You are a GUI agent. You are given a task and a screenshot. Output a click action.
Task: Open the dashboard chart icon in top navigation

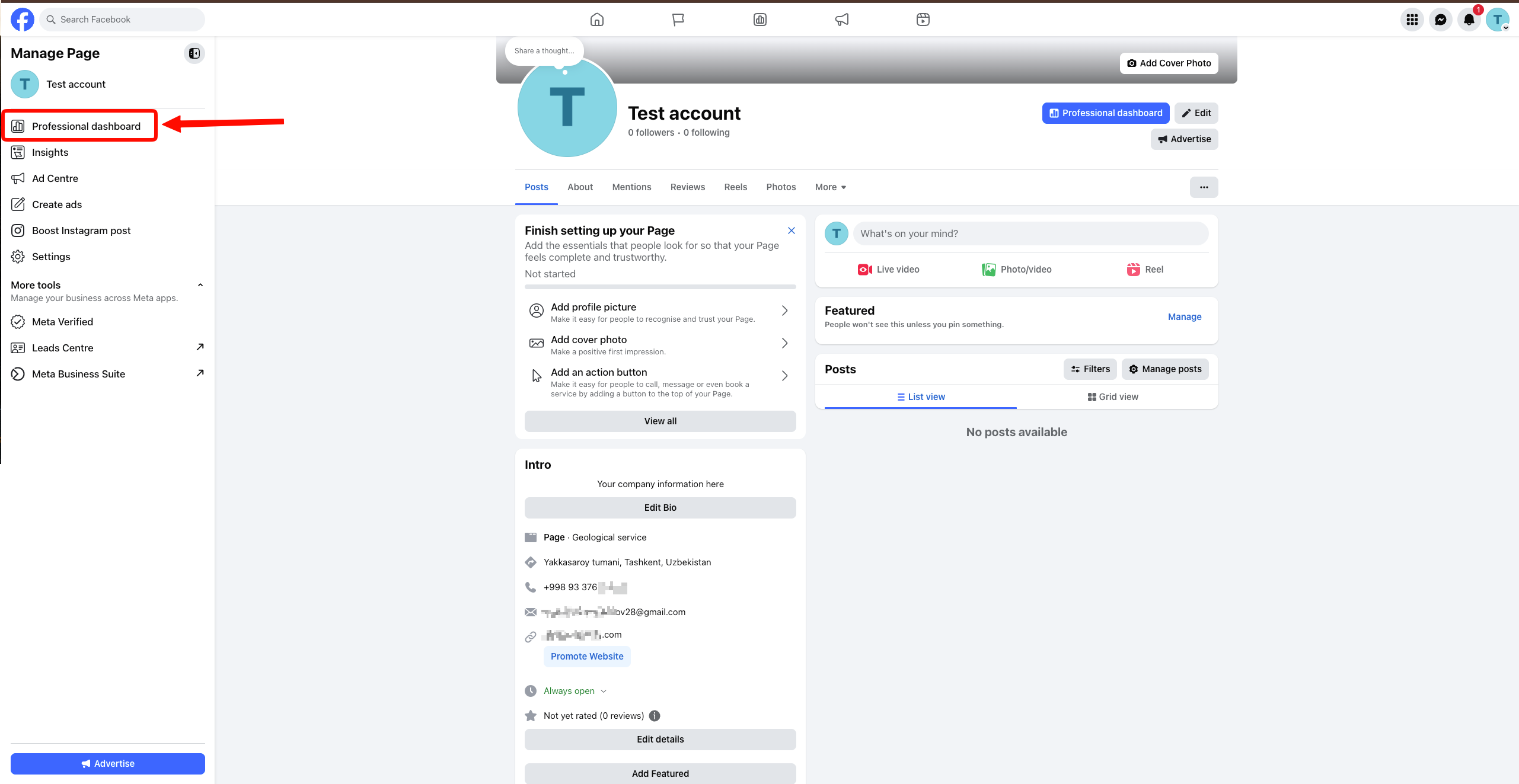click(x=760, y=20)
